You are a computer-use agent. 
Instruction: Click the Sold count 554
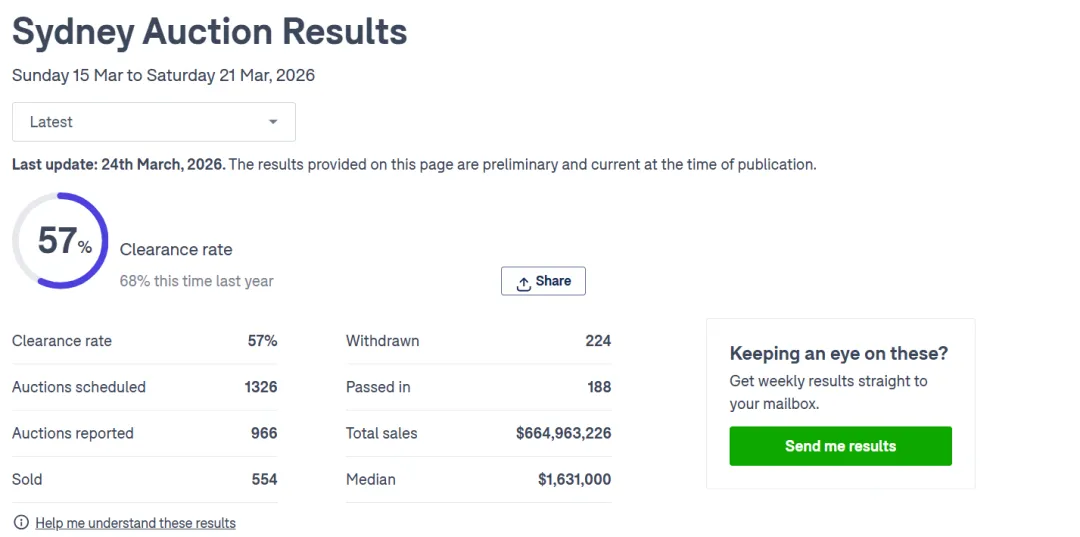click(x=264, y=479)
